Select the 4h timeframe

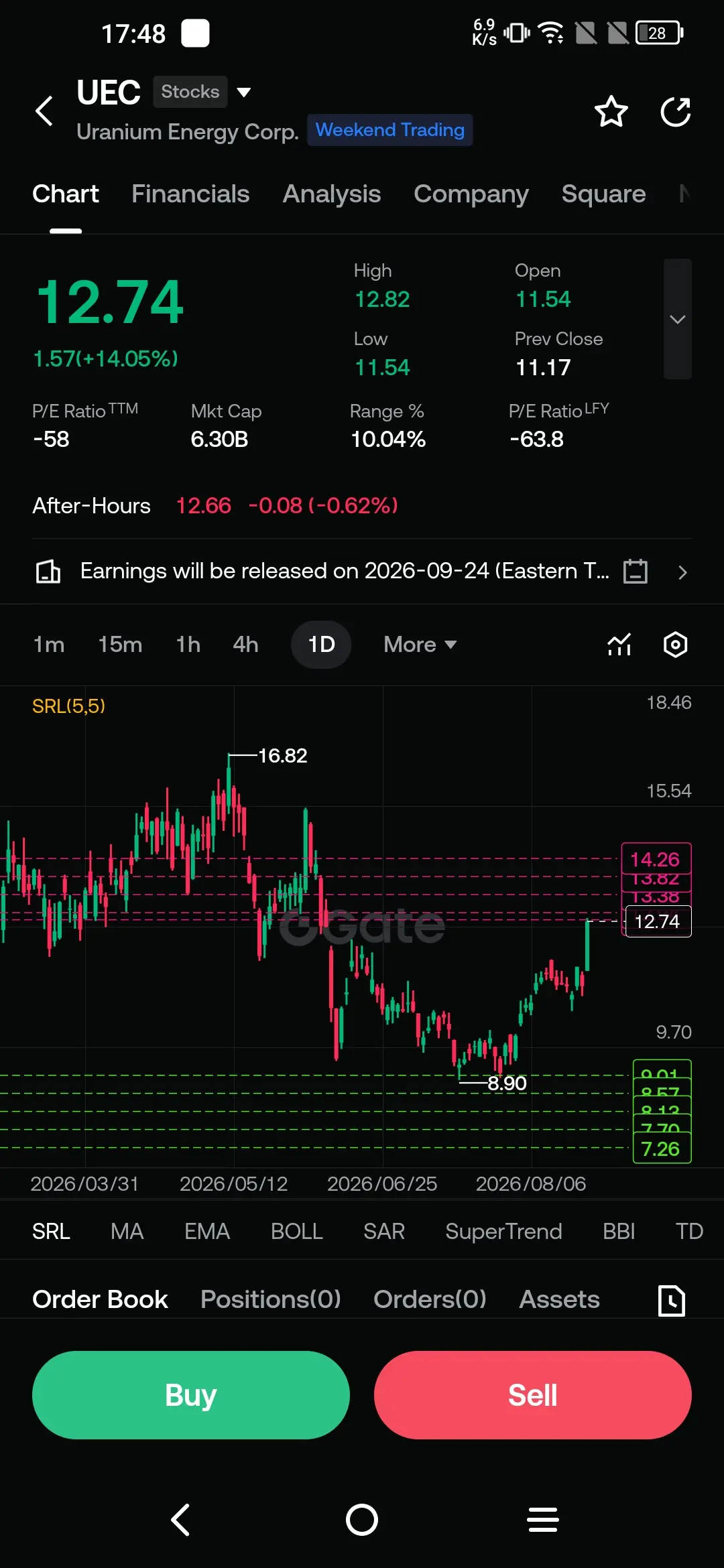coord(245,645)
